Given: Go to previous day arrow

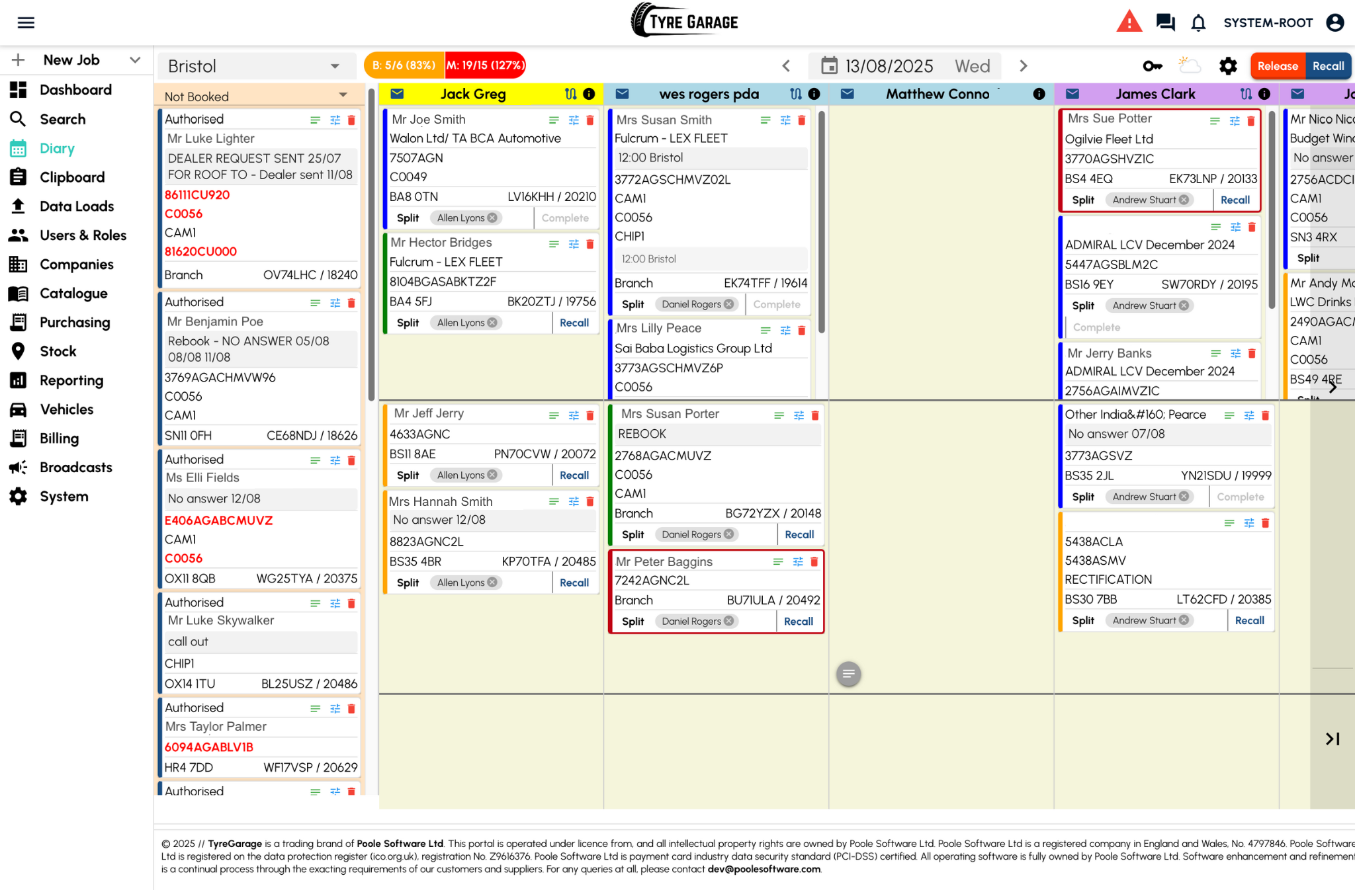Looking at the screenshot, I should 786,66.
